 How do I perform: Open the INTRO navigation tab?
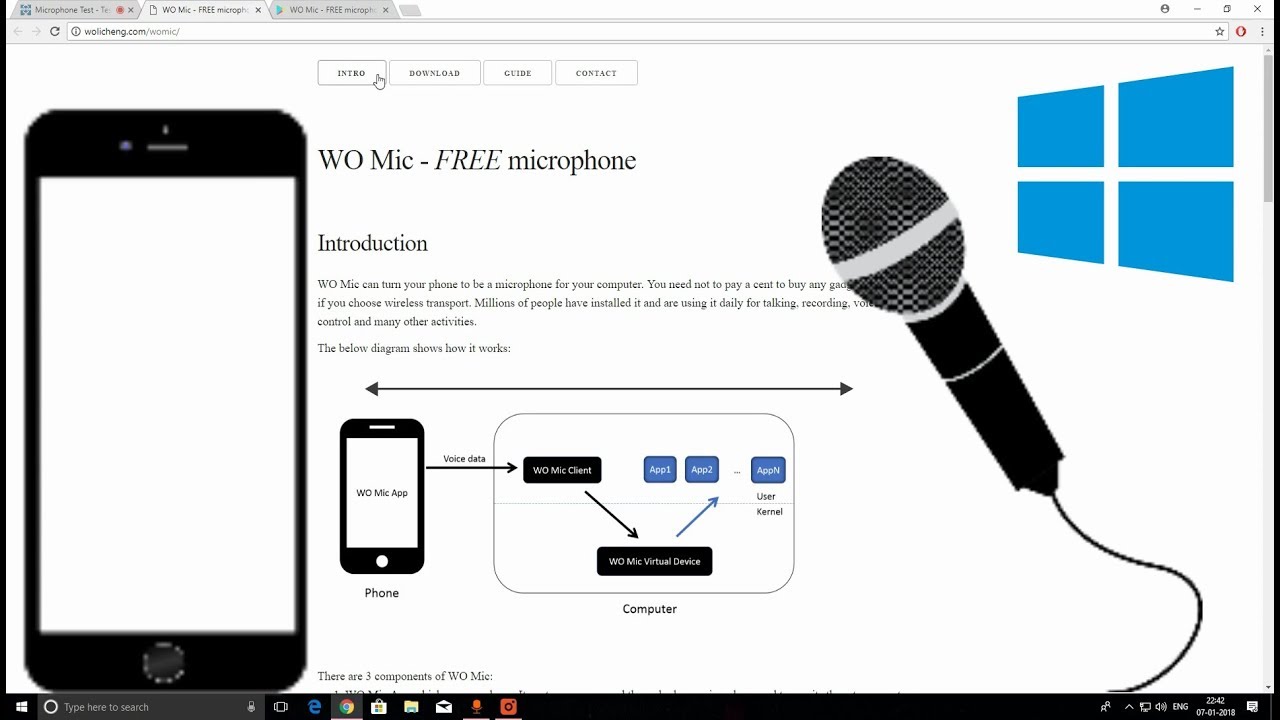click(351, 73)
